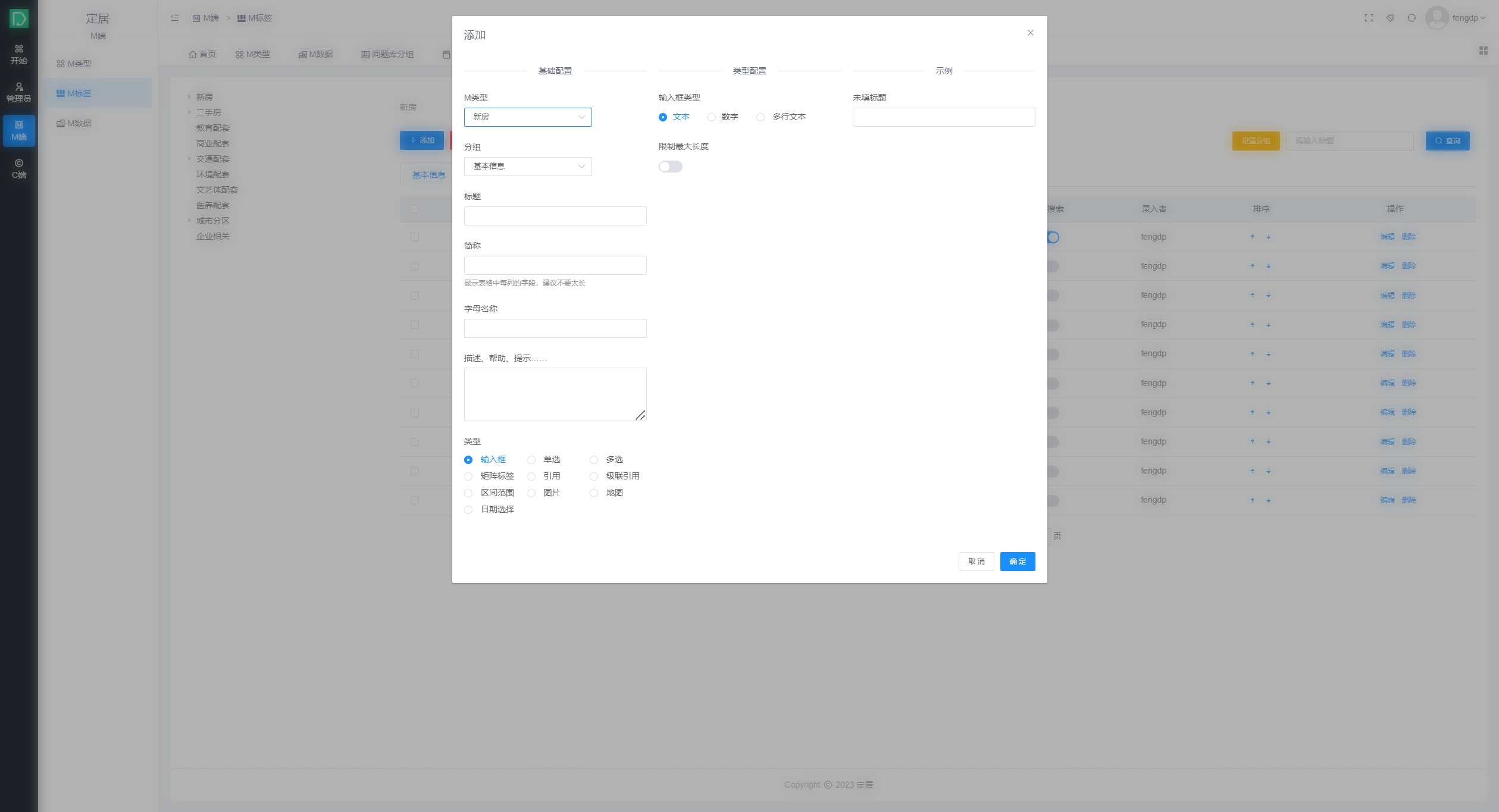Focus the 字母名称 input field
This screenshot has height=812, width=1499.
click(x=555, y=328)
